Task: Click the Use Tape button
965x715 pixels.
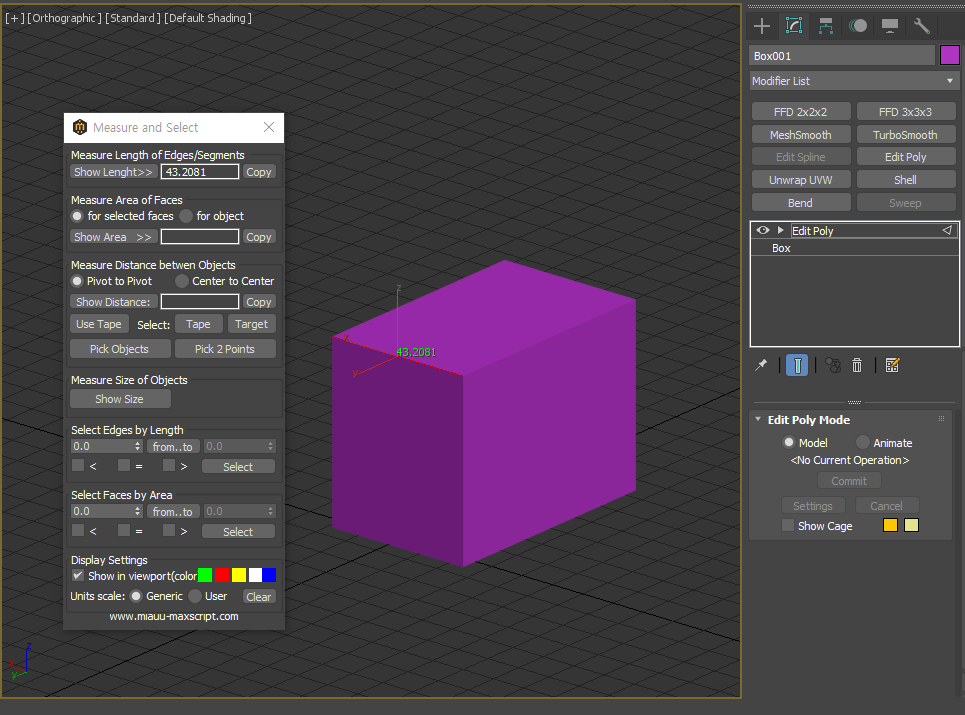Action: 99,324
